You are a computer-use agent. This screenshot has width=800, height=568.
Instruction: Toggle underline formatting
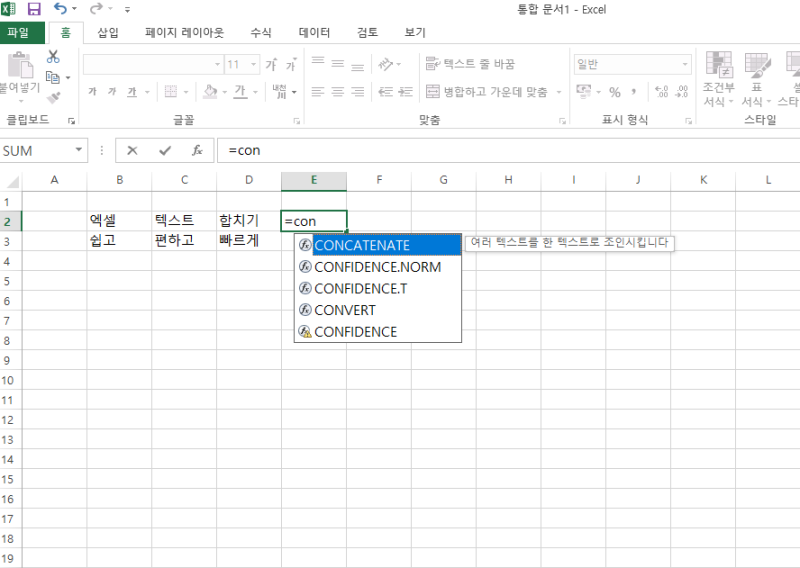132,92
